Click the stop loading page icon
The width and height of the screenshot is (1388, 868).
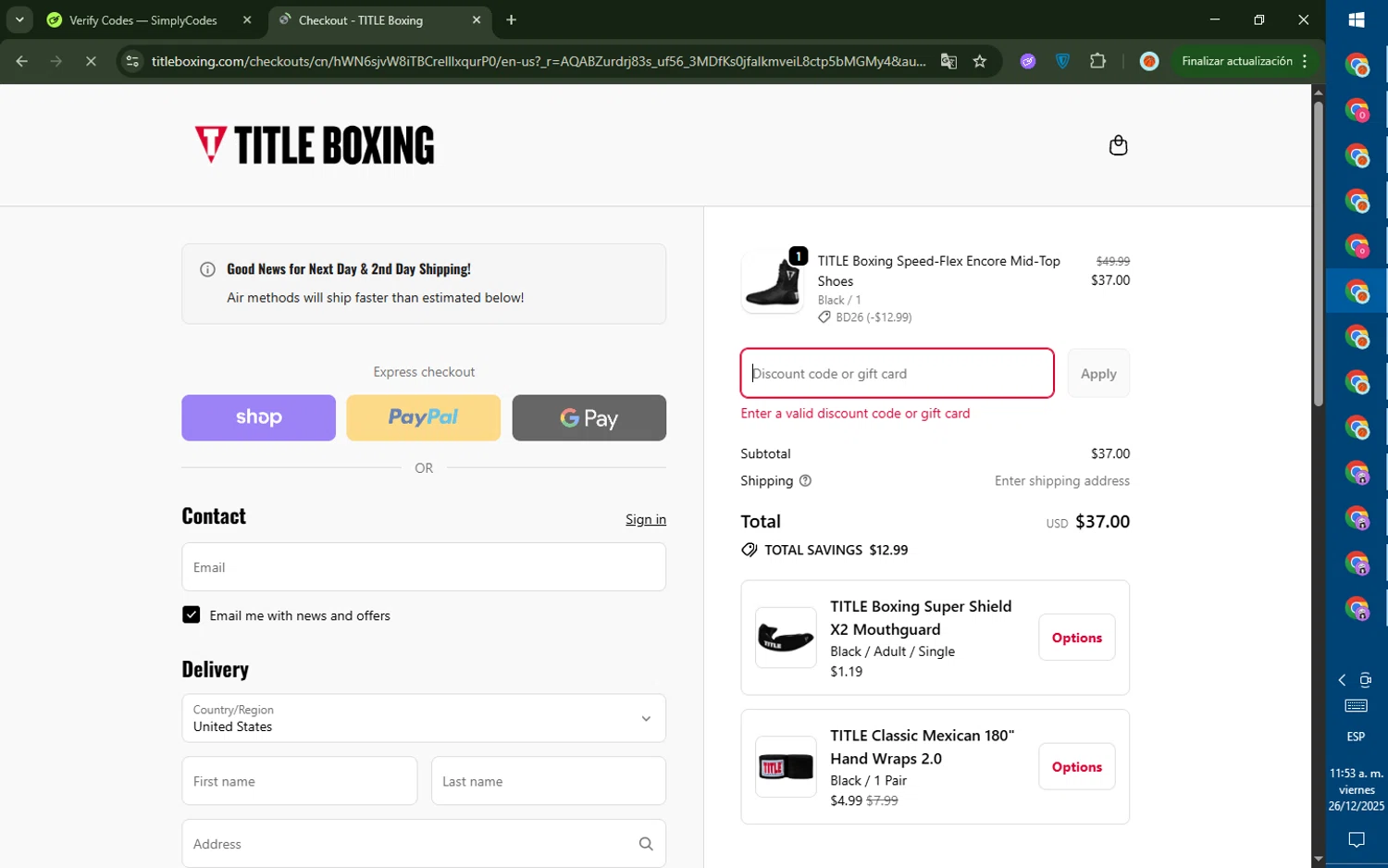coord(91,61)
